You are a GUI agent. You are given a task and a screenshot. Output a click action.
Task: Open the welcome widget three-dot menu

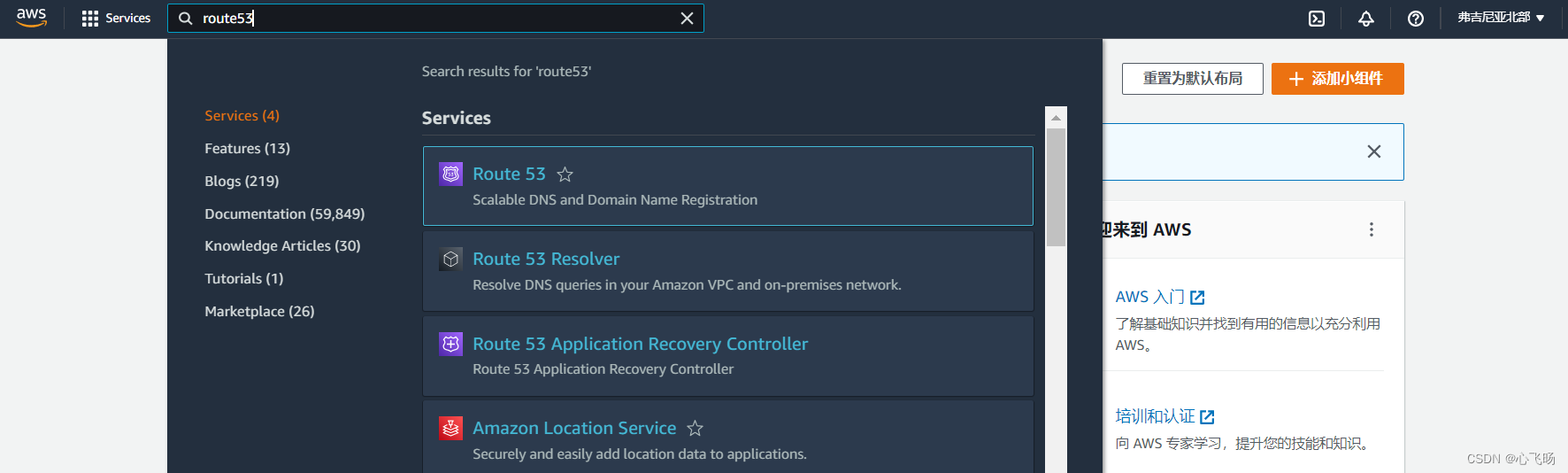pyautogui.click(x=1372, y=229)
